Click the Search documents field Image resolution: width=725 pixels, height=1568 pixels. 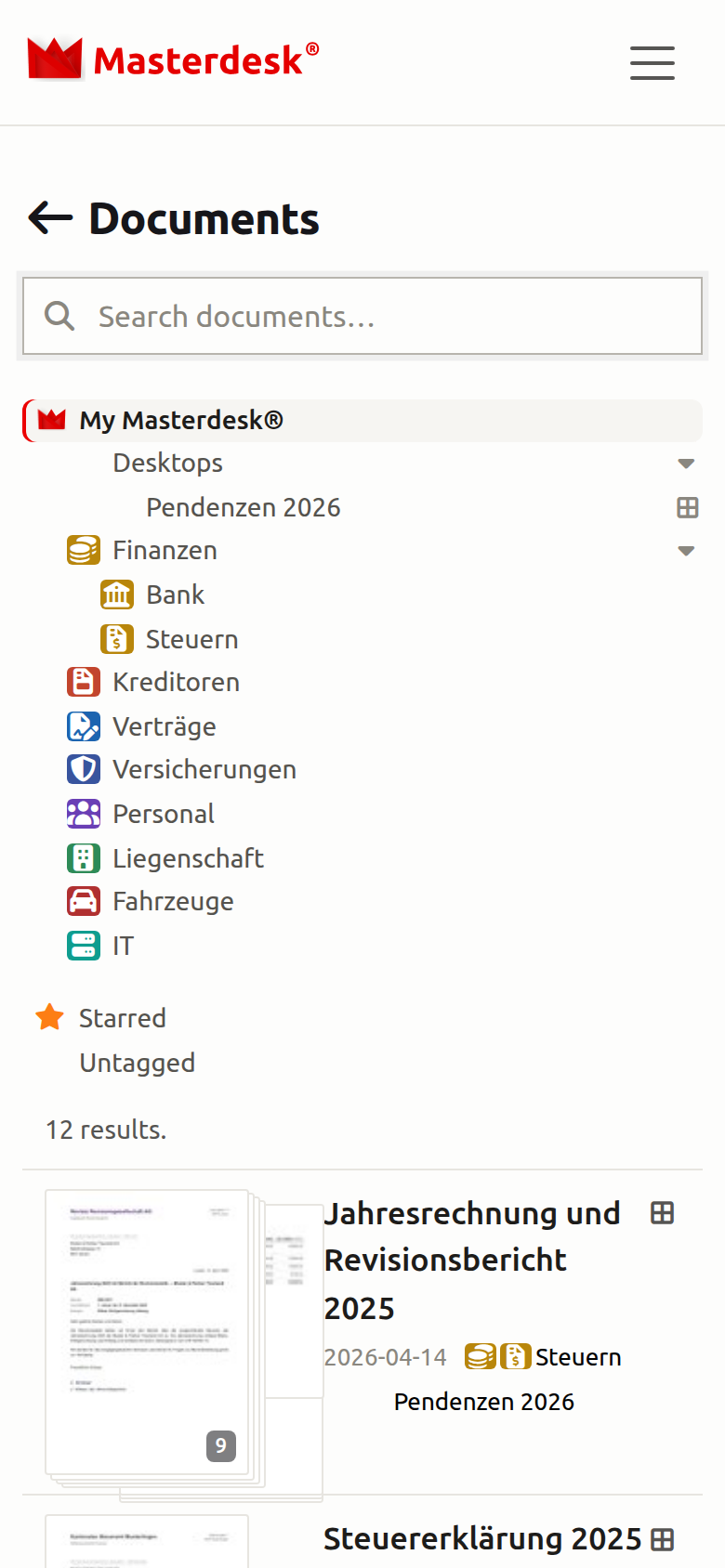[x=362, y=316]
